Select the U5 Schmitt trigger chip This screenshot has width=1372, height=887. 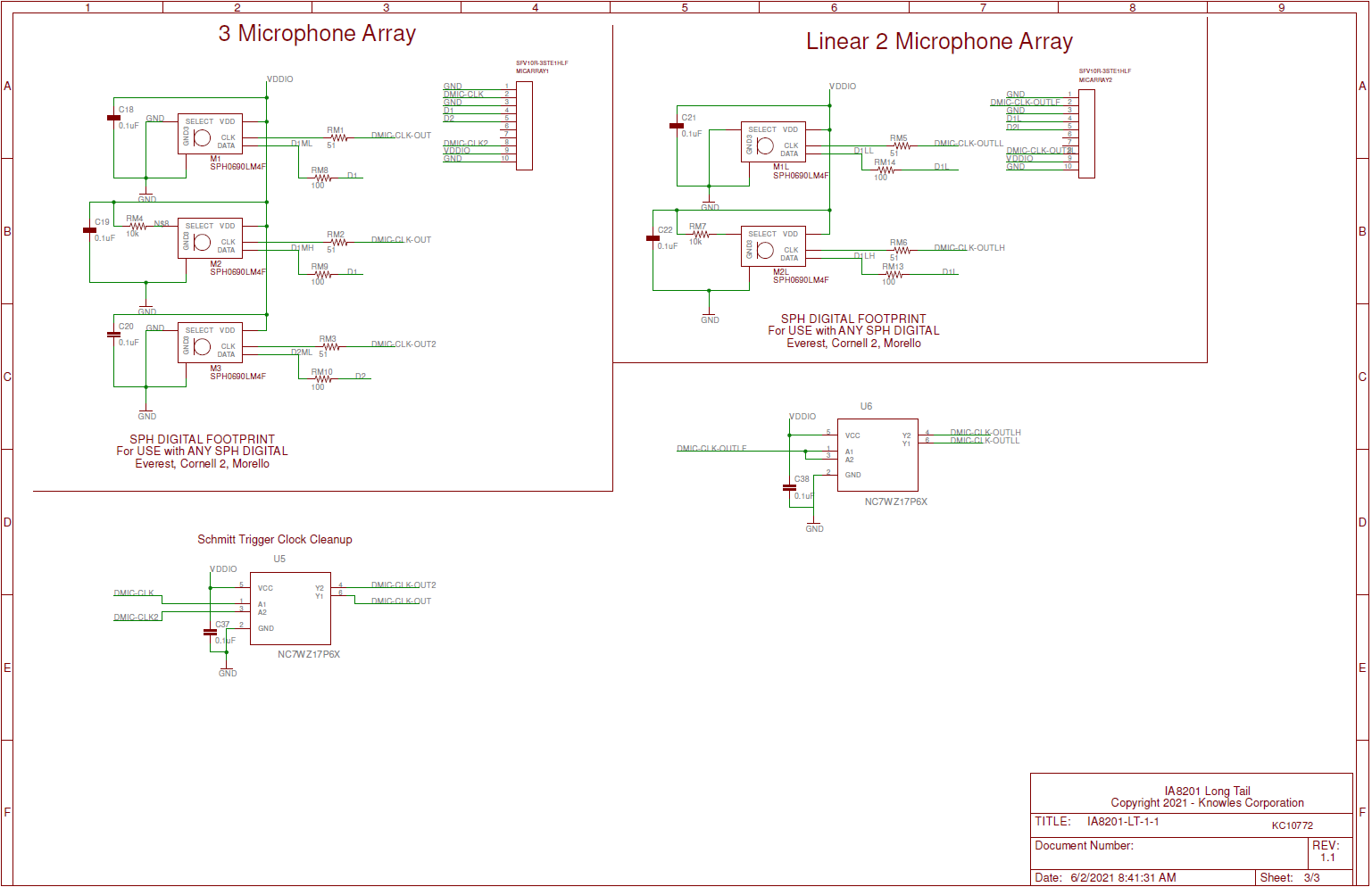click(290, 609)
